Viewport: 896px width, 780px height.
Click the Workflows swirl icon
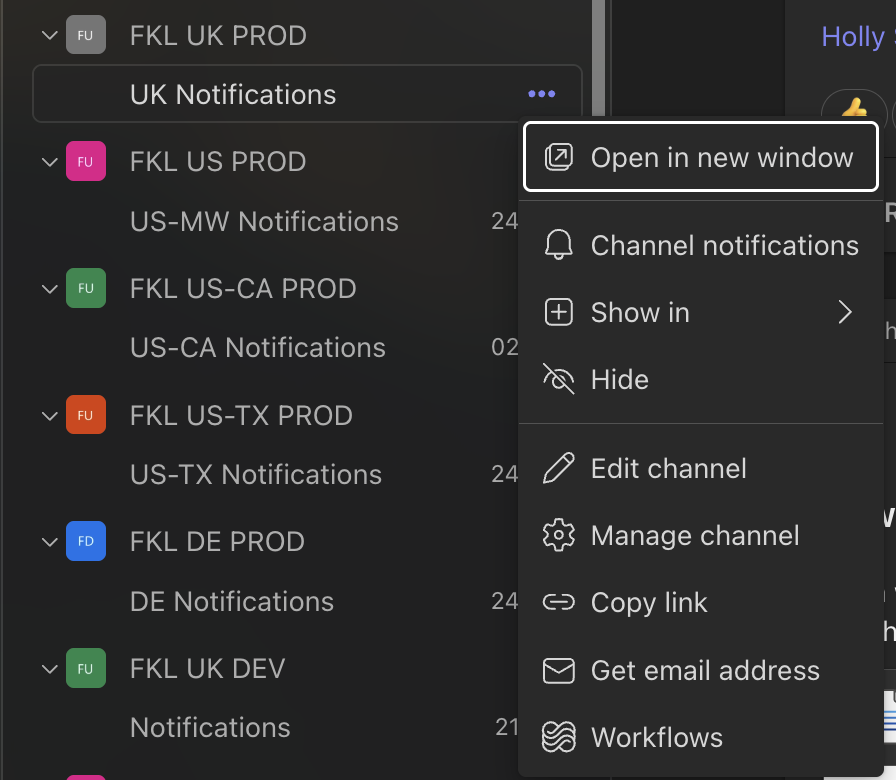point(558,737)
